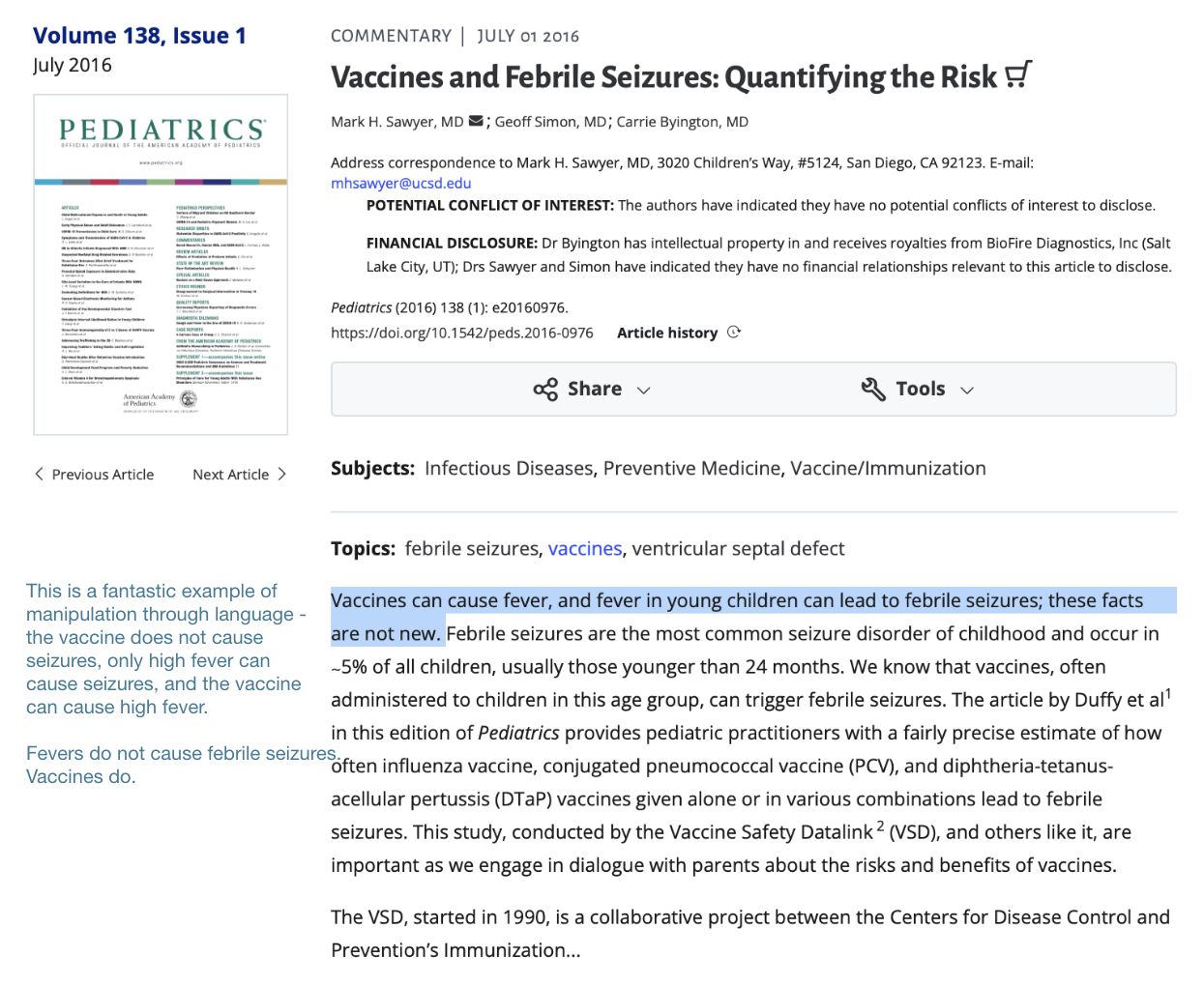Go to the Next Article

pos(240,474)
